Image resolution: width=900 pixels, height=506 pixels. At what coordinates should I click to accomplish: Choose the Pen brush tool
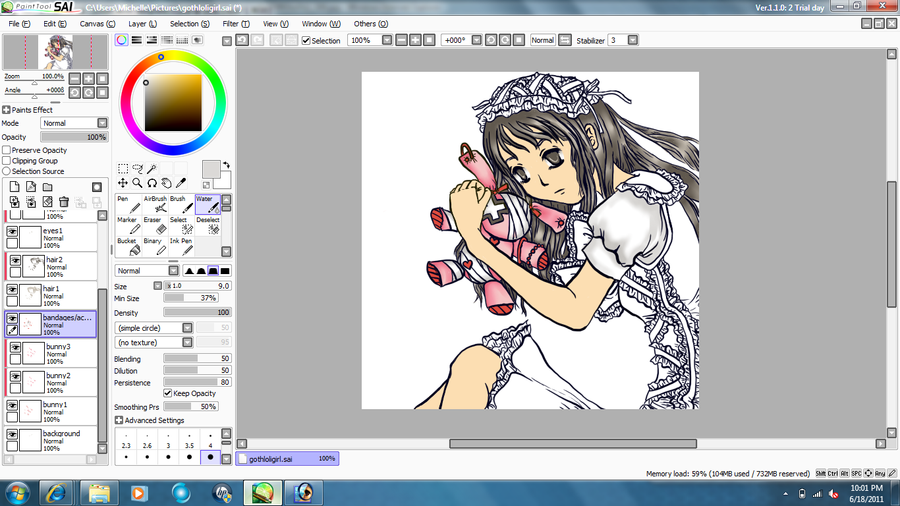[129, 204]
